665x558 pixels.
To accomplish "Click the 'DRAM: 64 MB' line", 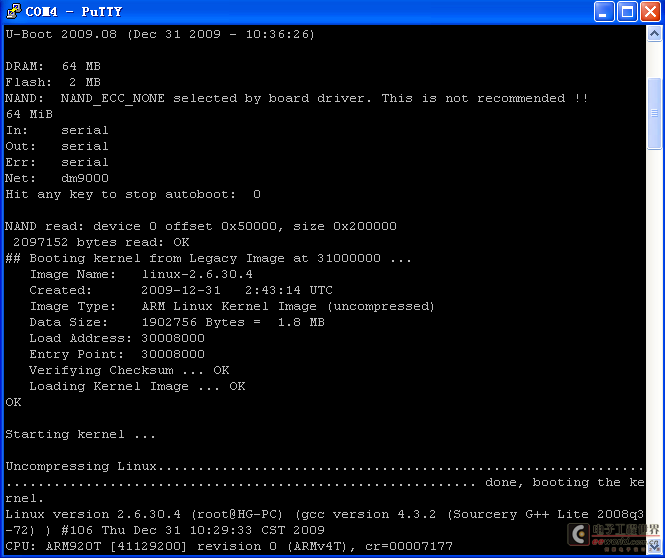I will (x=53, y=66).
